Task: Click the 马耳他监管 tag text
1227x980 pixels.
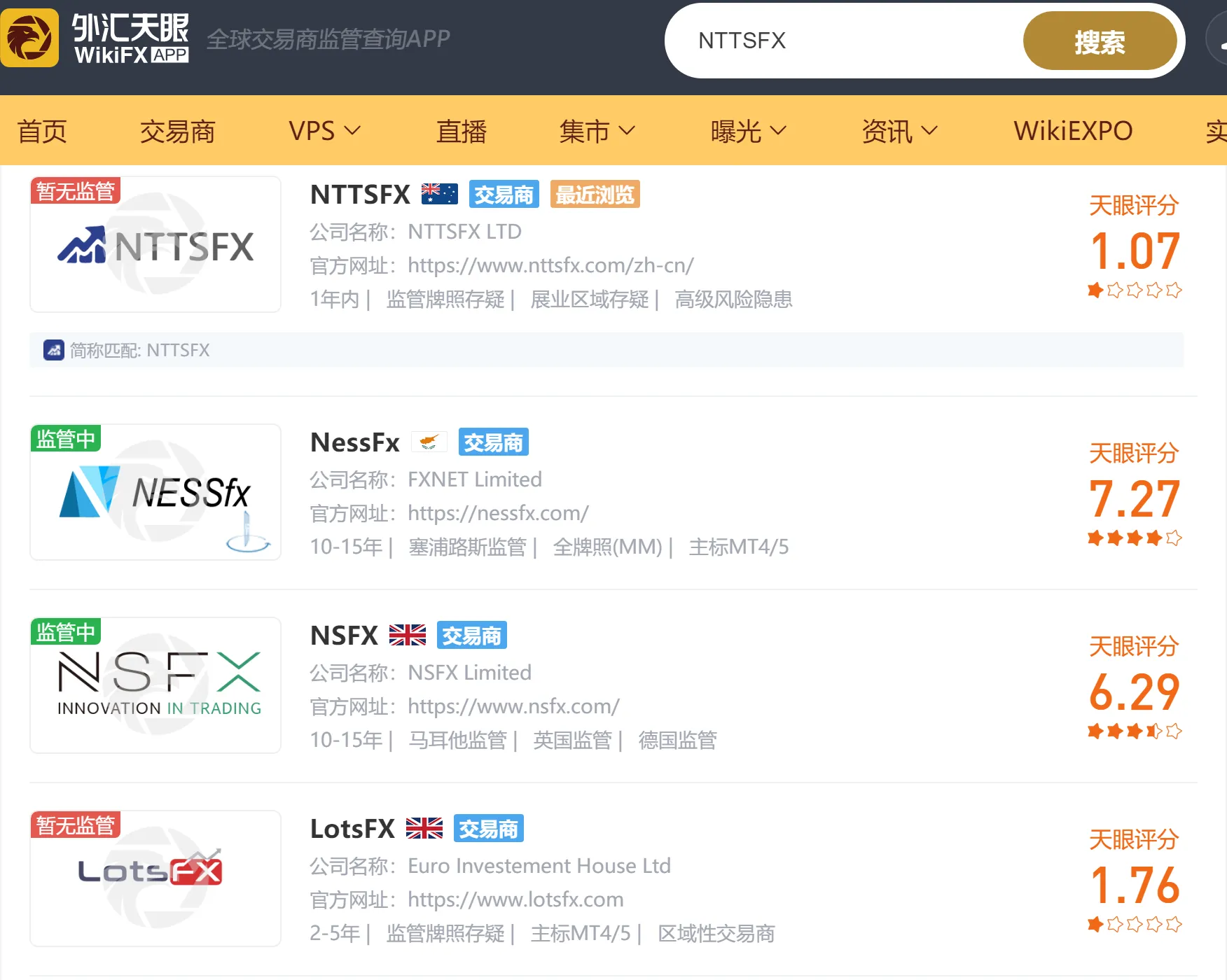Action: click(457, 741)
